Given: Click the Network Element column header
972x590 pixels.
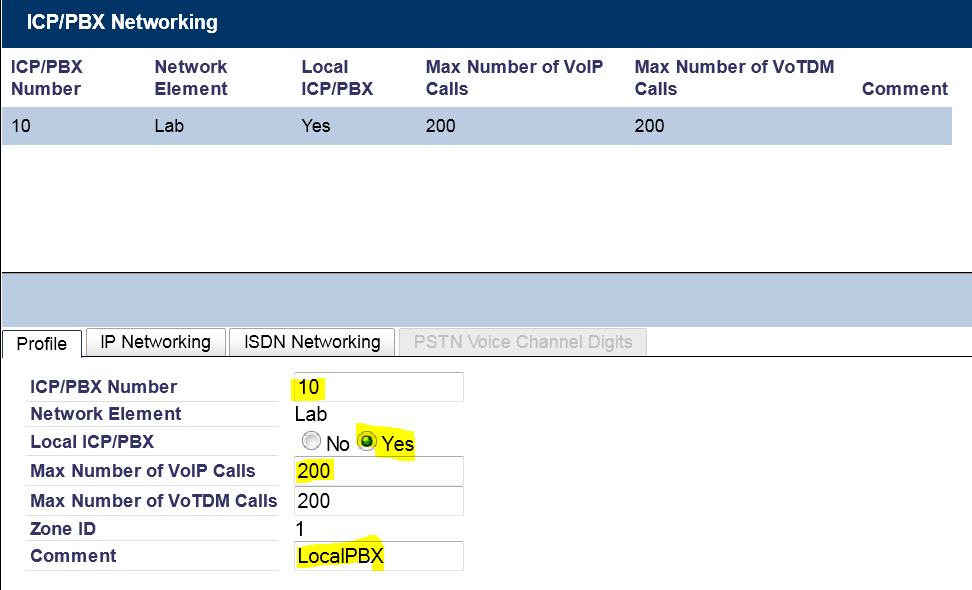Looking at the screenshot, I should pyautogui.click(x=191, y=78).
